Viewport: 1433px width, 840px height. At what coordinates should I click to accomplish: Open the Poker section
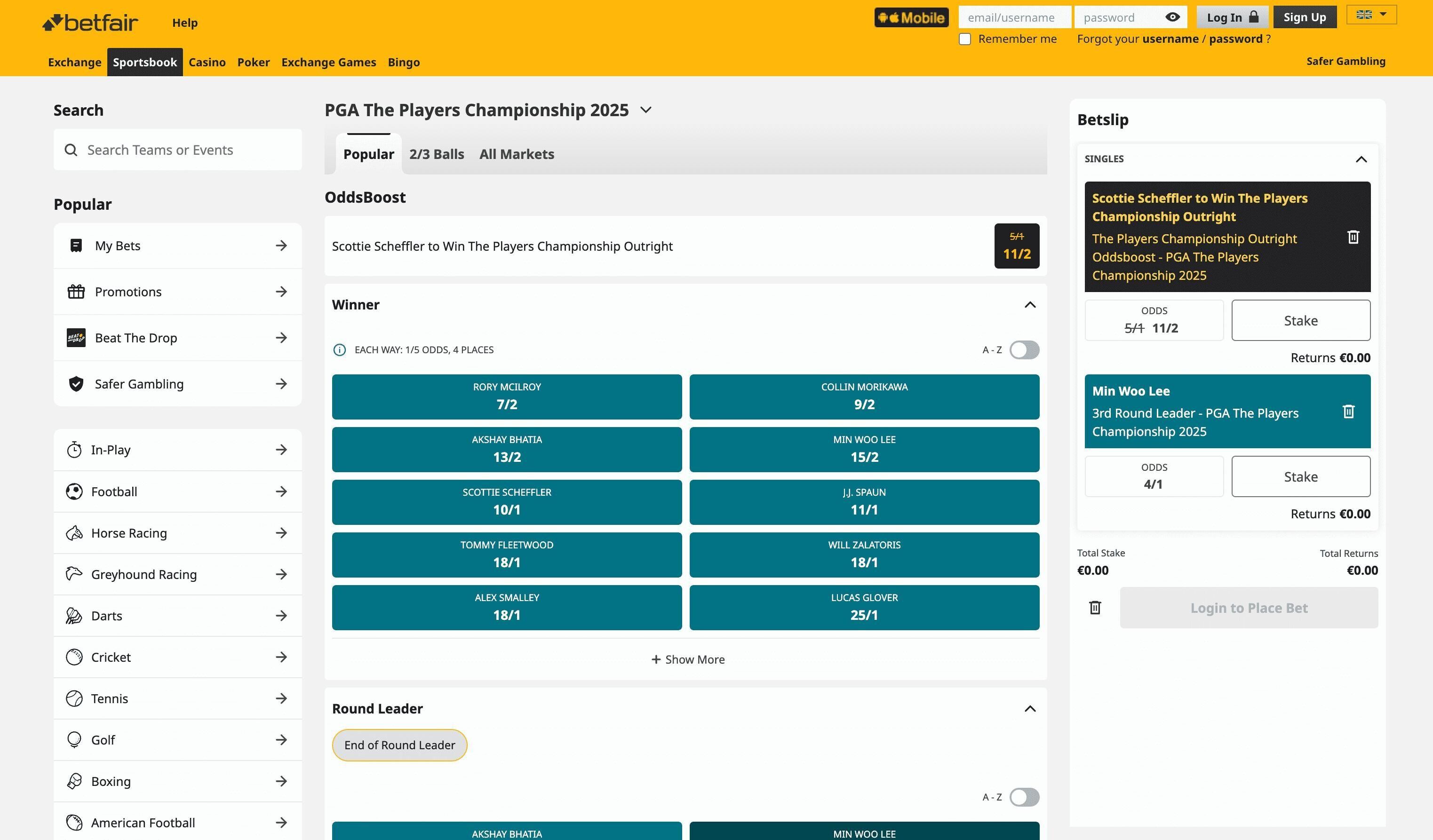pyautogui.click(x=253, y=62)
